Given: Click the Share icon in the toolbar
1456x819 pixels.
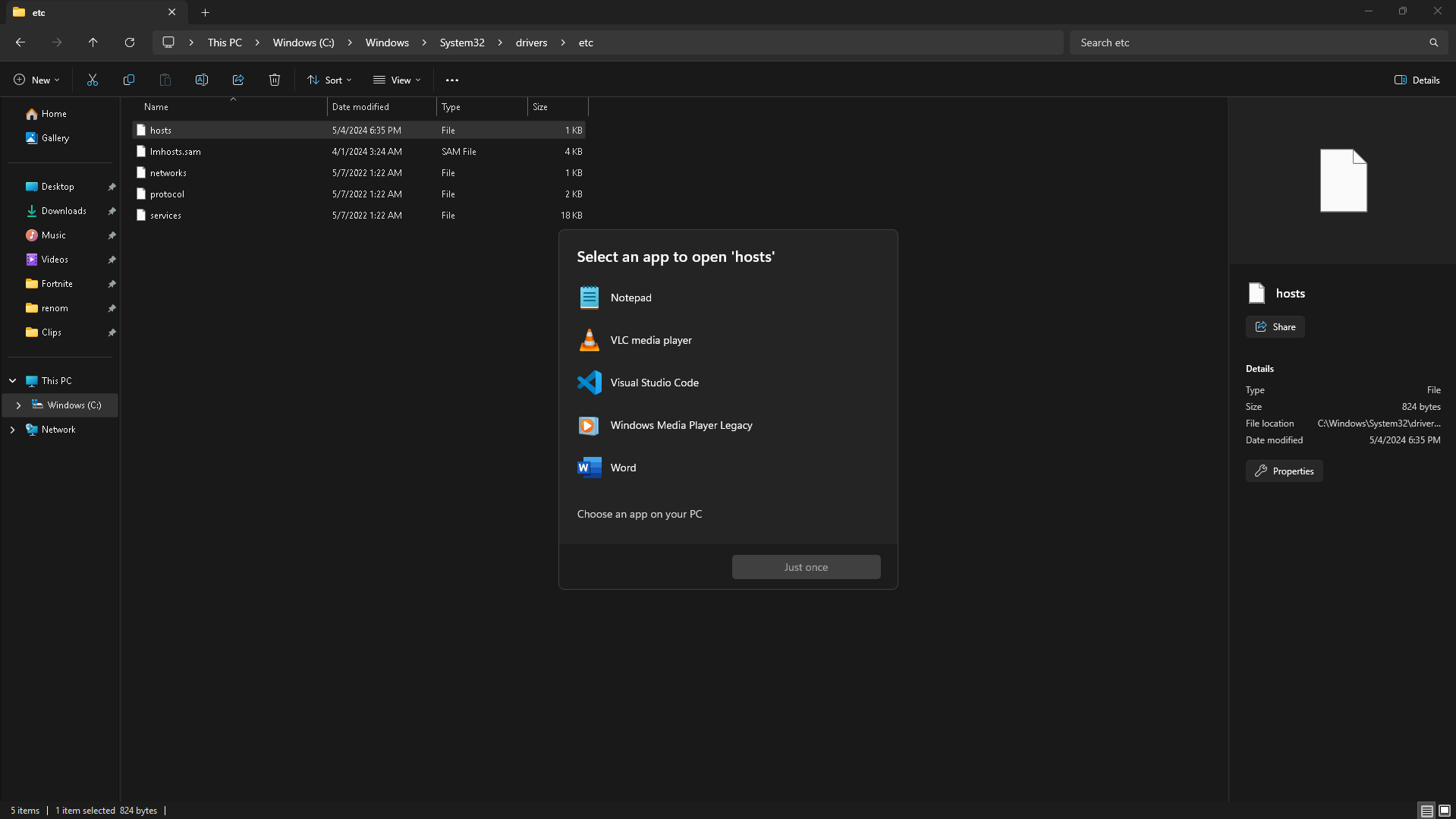Looking at the screenshot, I should point(238,80).
